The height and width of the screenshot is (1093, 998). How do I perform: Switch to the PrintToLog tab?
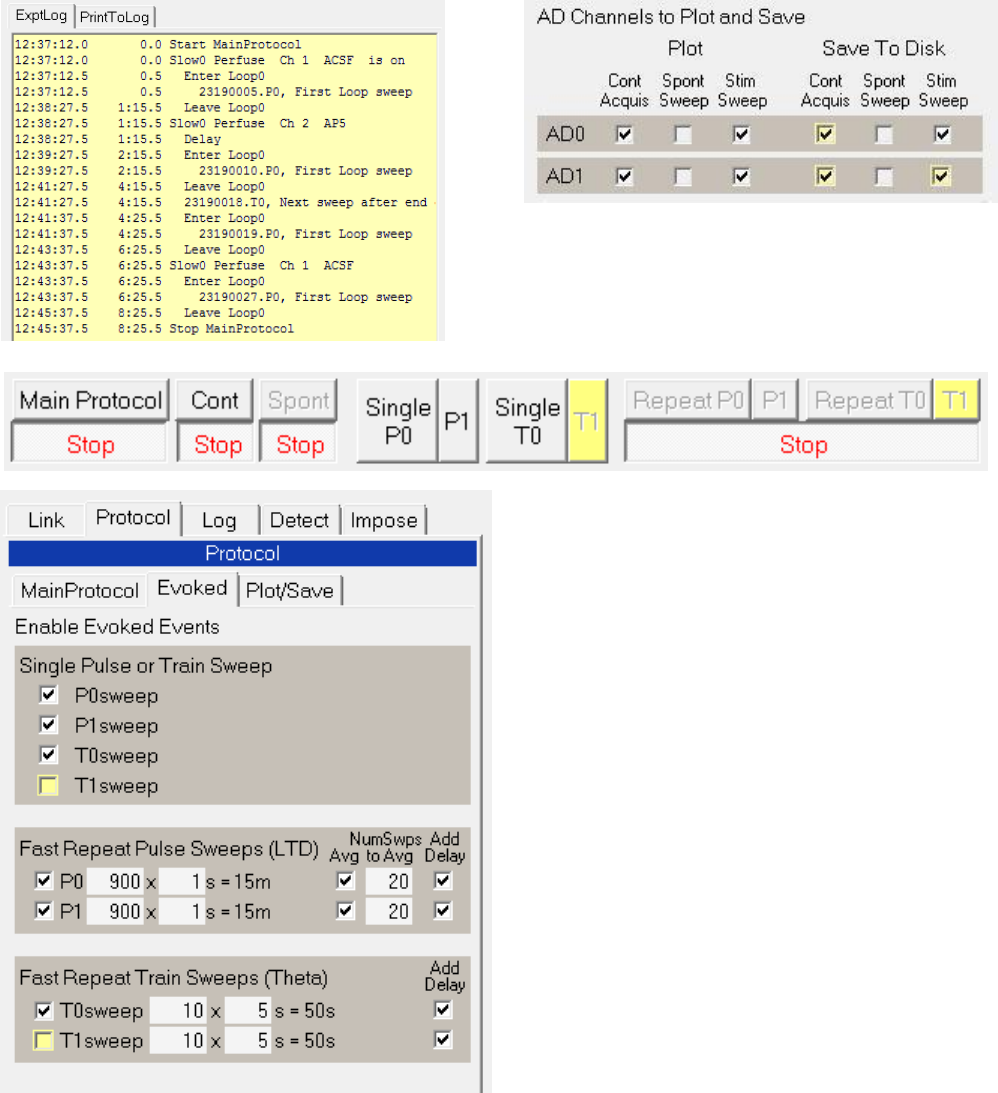(x=116, y=16)
